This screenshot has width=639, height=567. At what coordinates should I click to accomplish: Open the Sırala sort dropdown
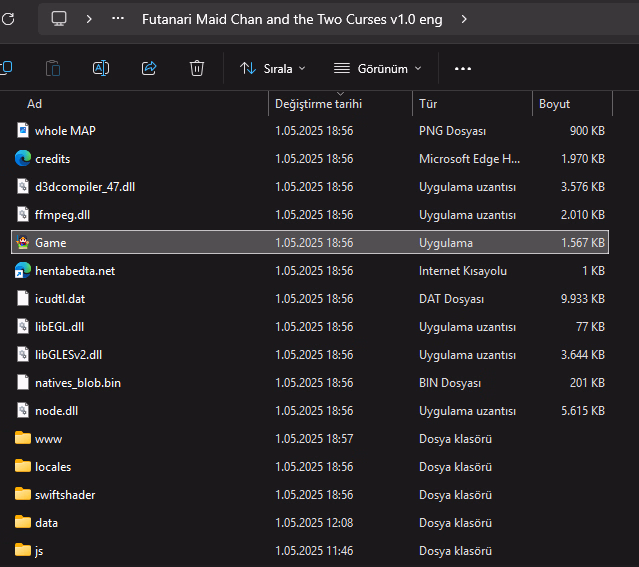click(272, 68)
